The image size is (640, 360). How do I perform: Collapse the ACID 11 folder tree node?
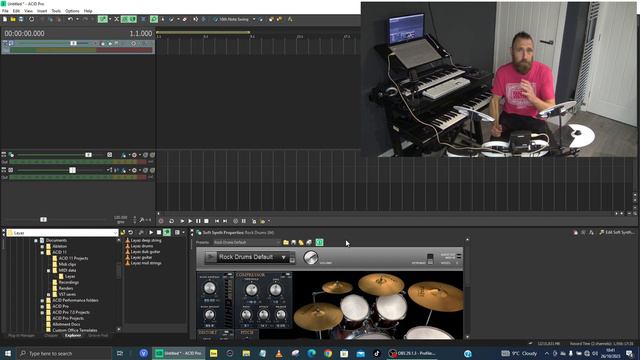tap(42, 253)
